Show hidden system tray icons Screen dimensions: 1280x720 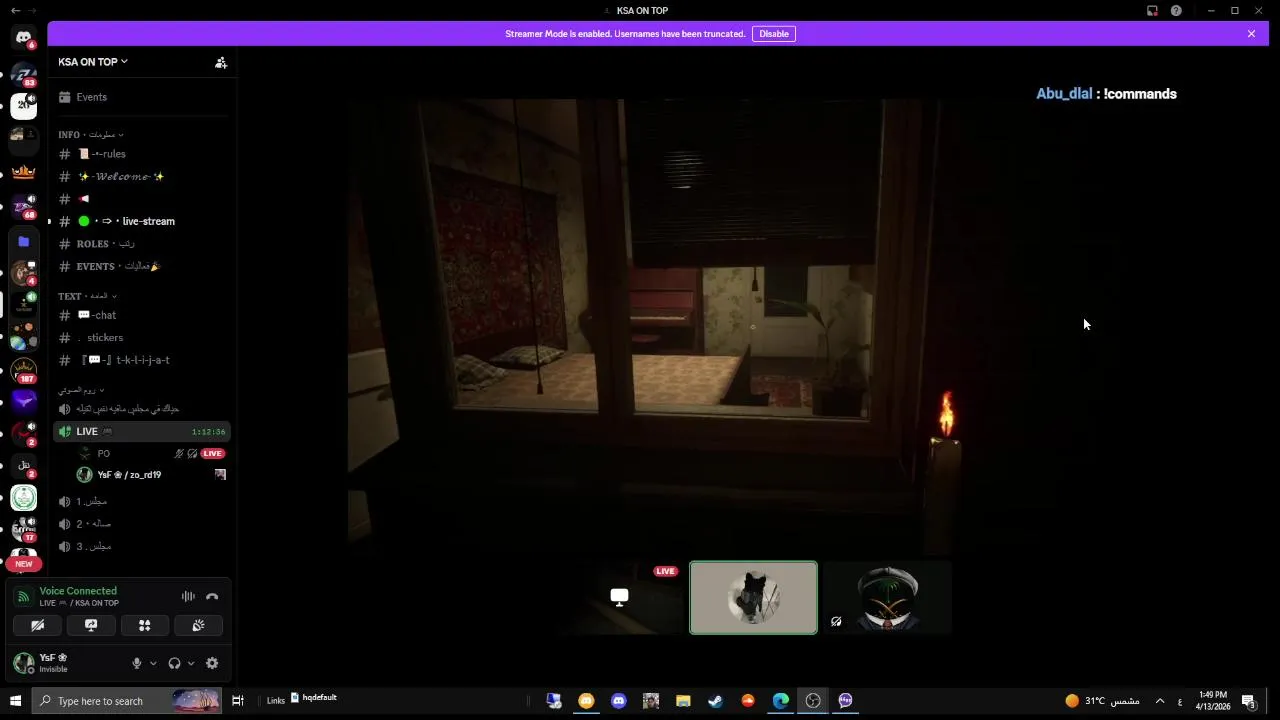(1160, 701)
